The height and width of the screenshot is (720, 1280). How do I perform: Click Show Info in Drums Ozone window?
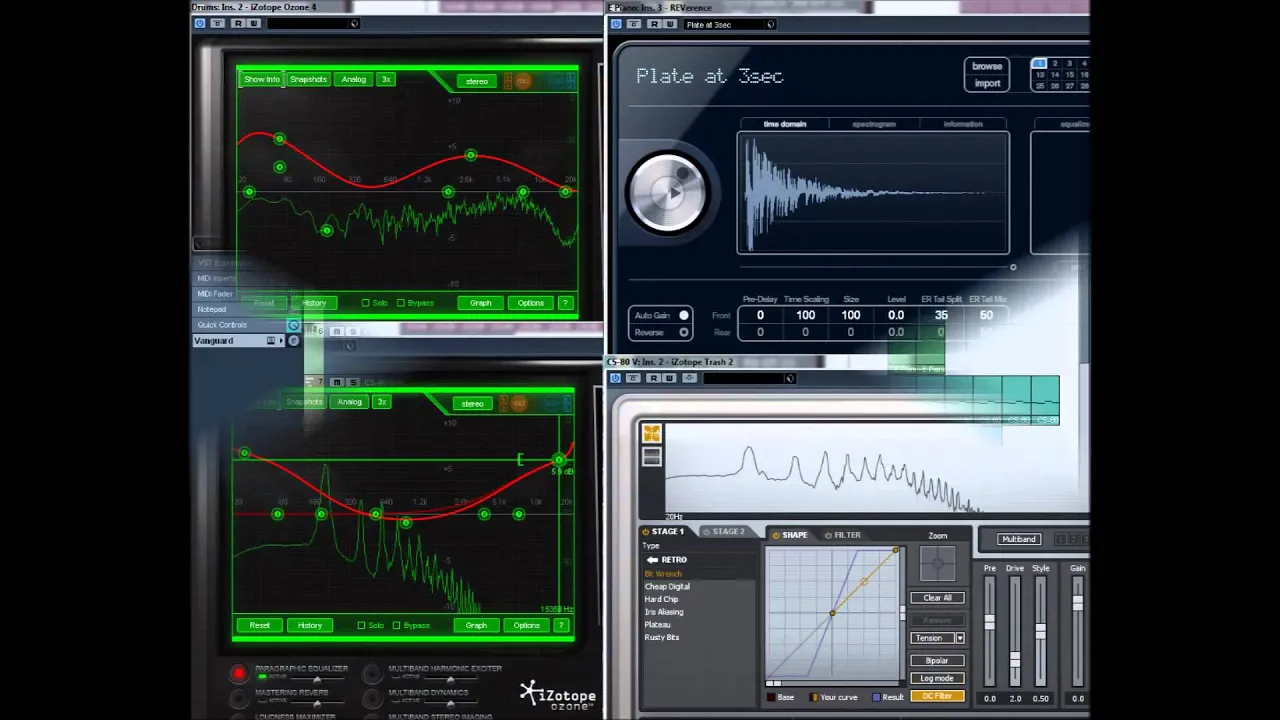(262, 79)
